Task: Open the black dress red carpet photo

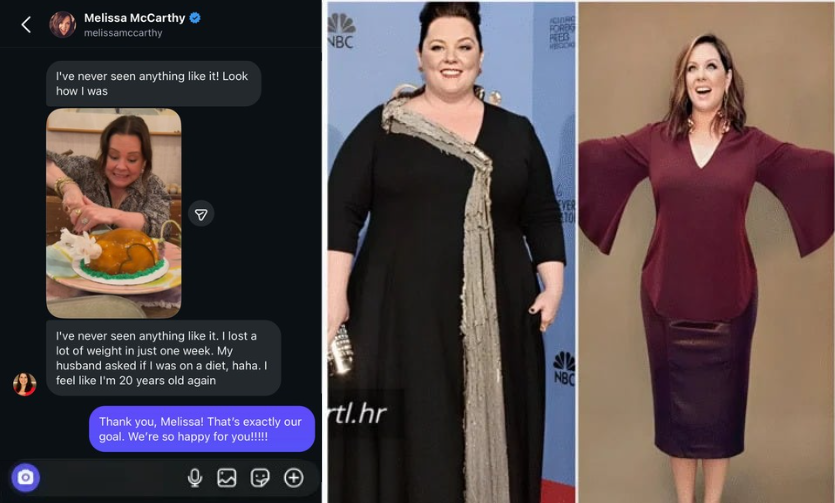Action: point(452,252)
